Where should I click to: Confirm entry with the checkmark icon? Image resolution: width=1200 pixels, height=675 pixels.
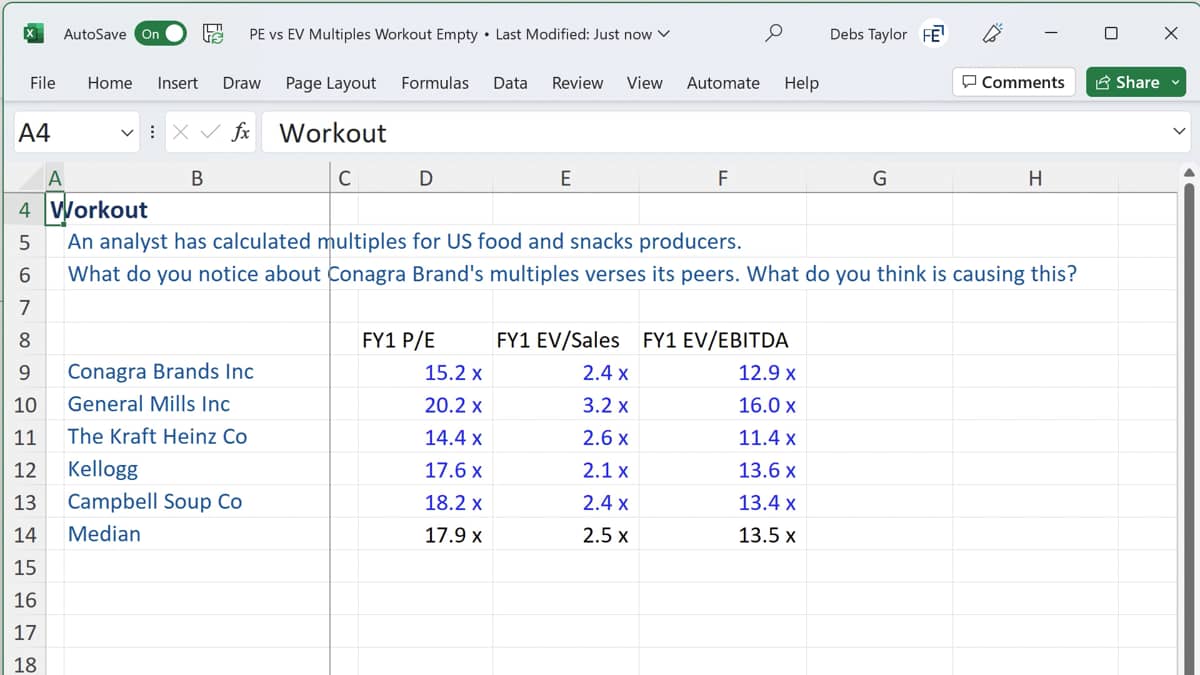click(209, 132)
